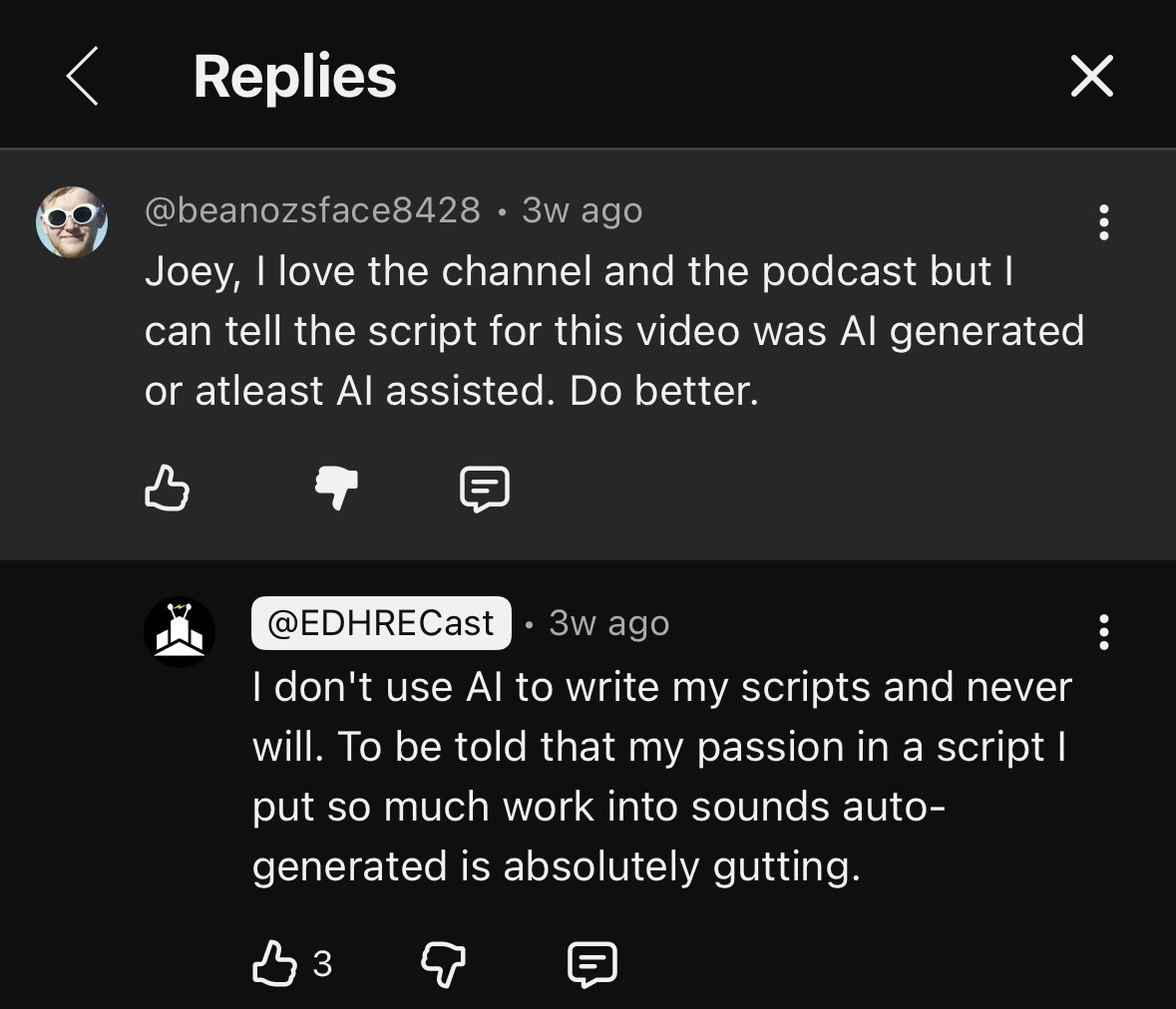Close the Replies panel

[x=1091, y=76]
